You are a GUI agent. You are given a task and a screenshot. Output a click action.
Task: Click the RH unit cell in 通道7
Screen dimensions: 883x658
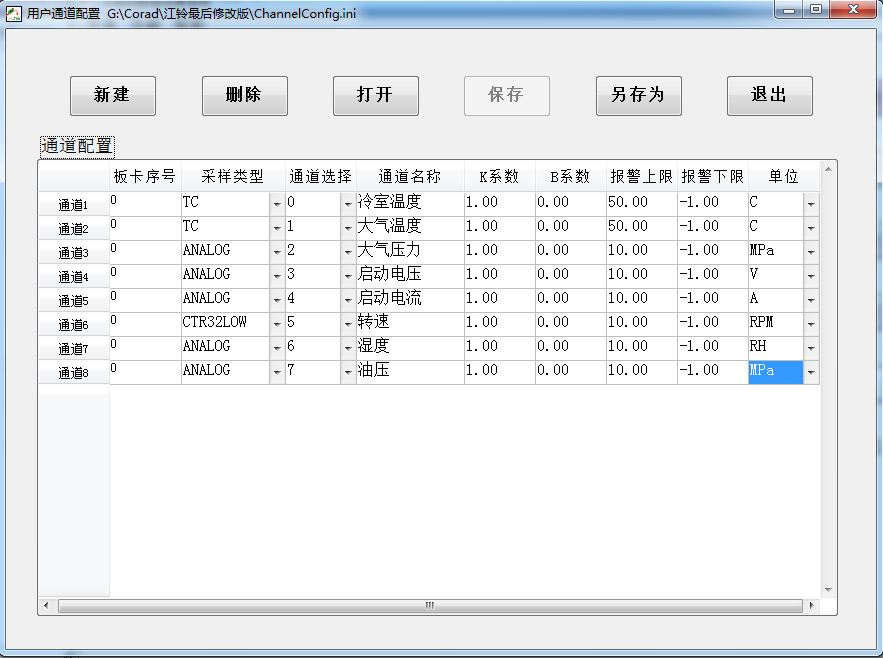click(x=775, y=348)
